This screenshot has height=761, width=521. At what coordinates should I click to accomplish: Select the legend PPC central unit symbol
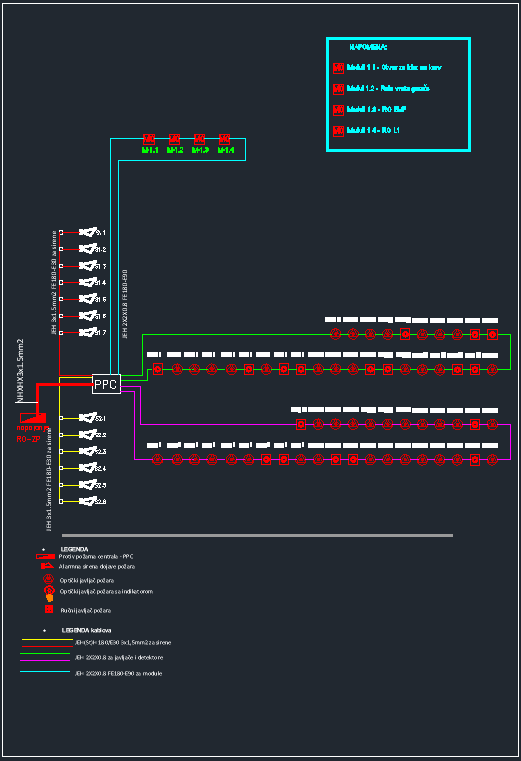[44, 556]
